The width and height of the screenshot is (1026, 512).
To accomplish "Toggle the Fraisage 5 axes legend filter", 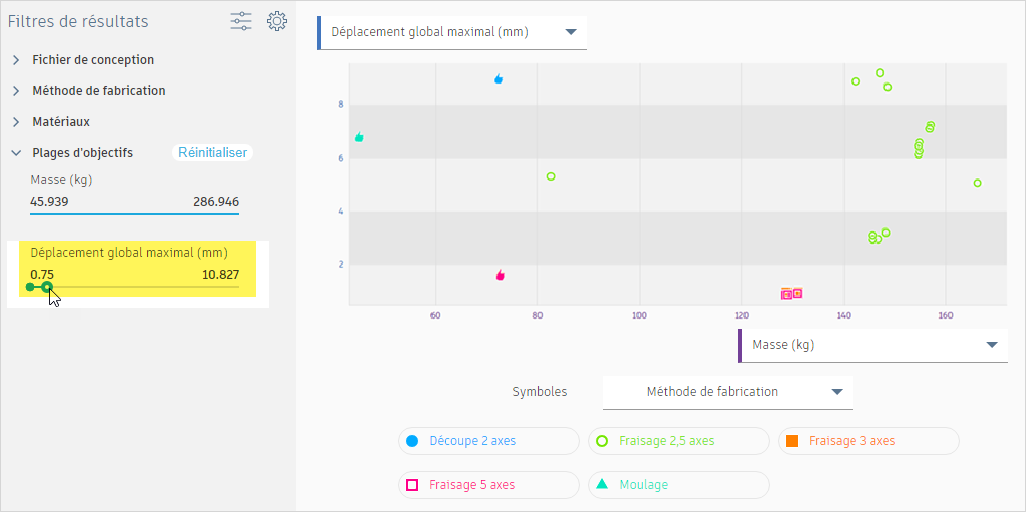I will [489, 485].
